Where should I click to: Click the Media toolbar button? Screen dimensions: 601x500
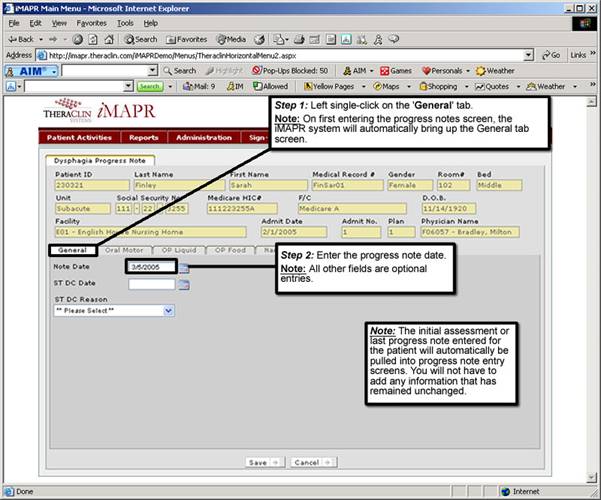(x=229, y=38)
